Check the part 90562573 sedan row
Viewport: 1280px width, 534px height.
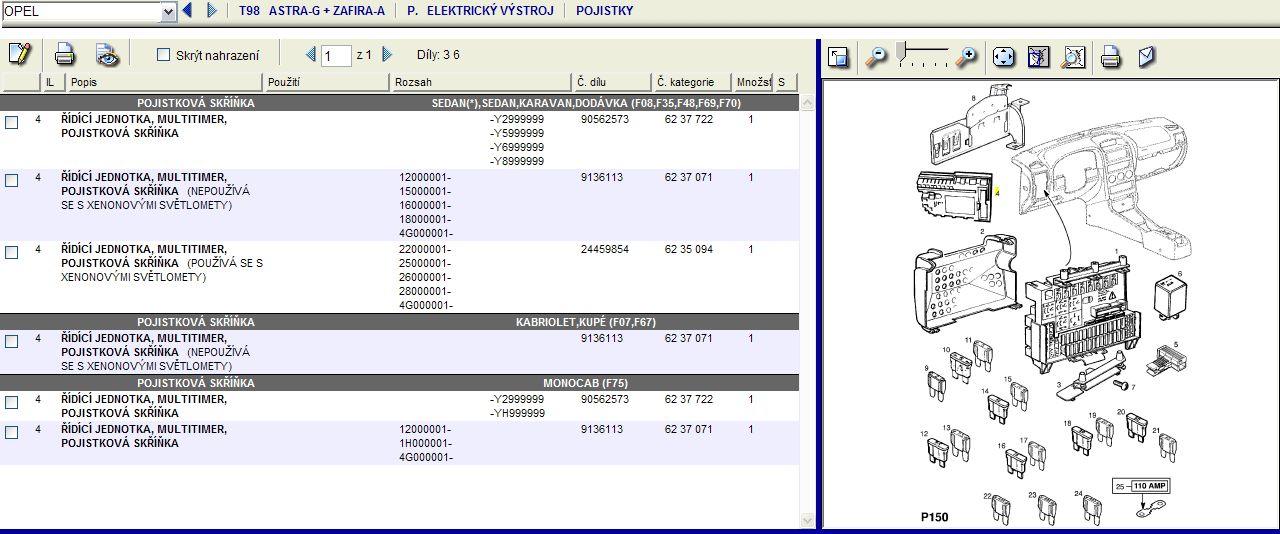click(11, 122)
